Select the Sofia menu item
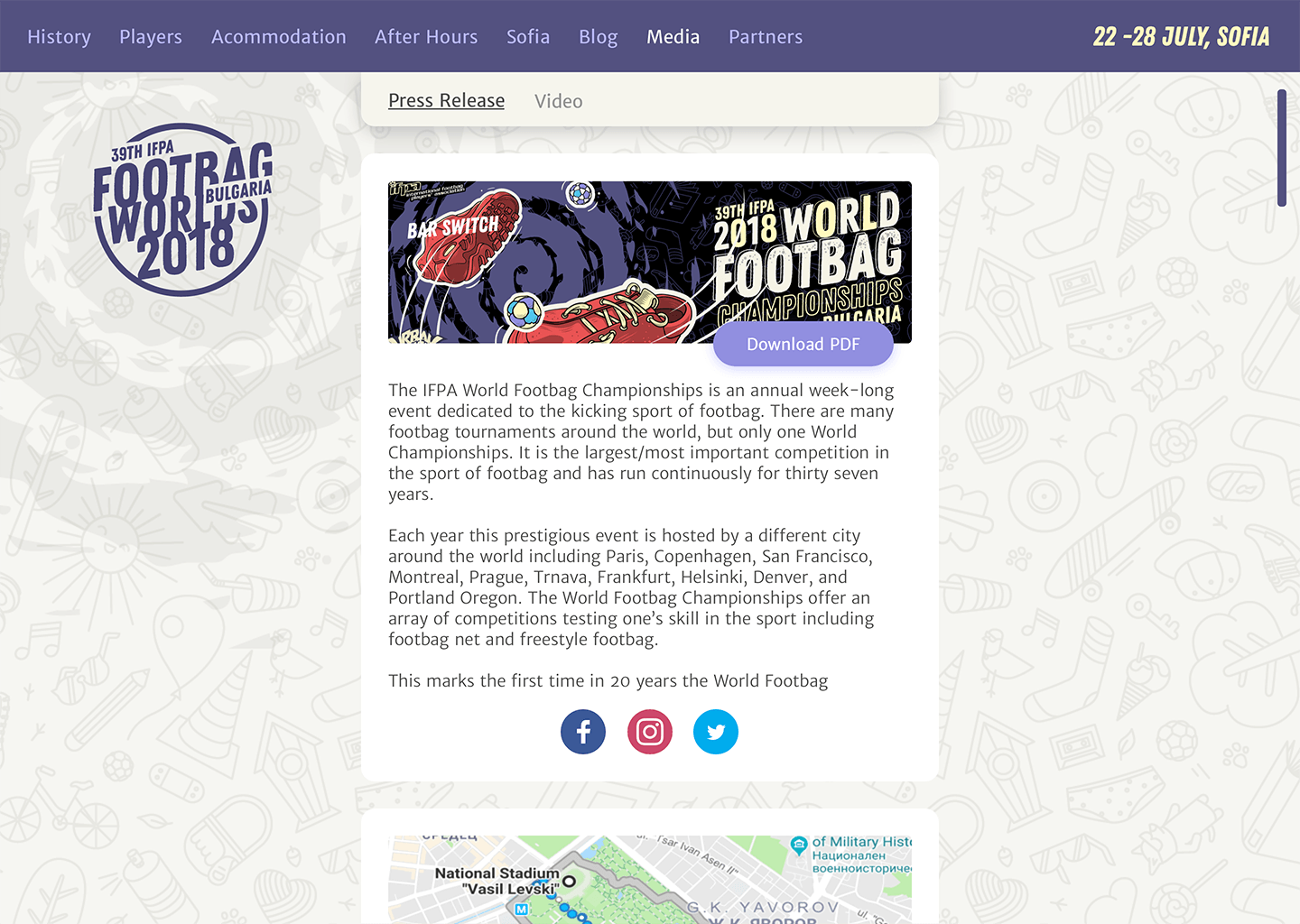 pyautogui.click(x=528, y=37)
